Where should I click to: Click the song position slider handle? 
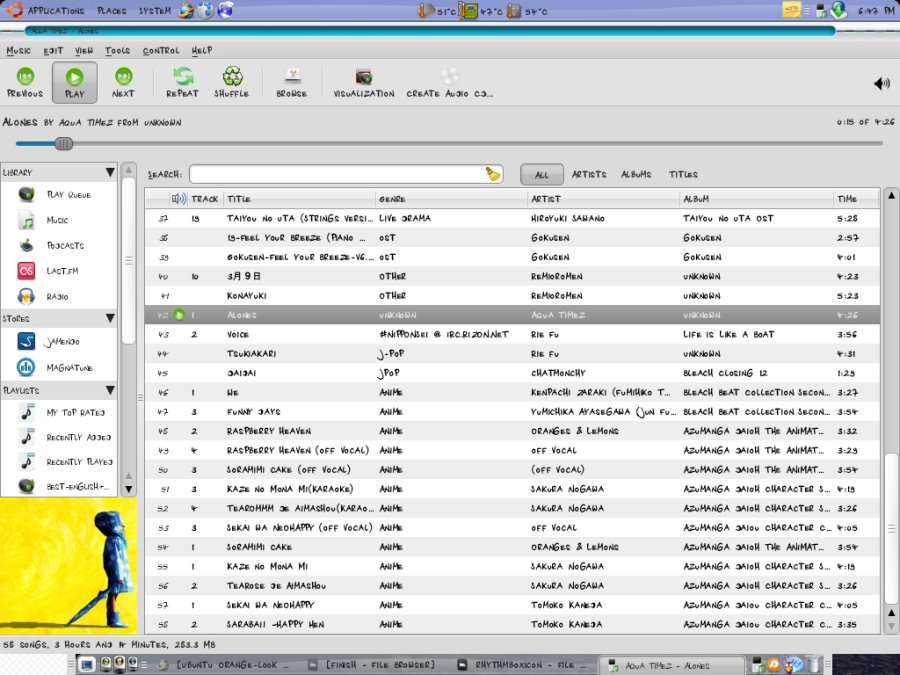click(x=64, y=143)
